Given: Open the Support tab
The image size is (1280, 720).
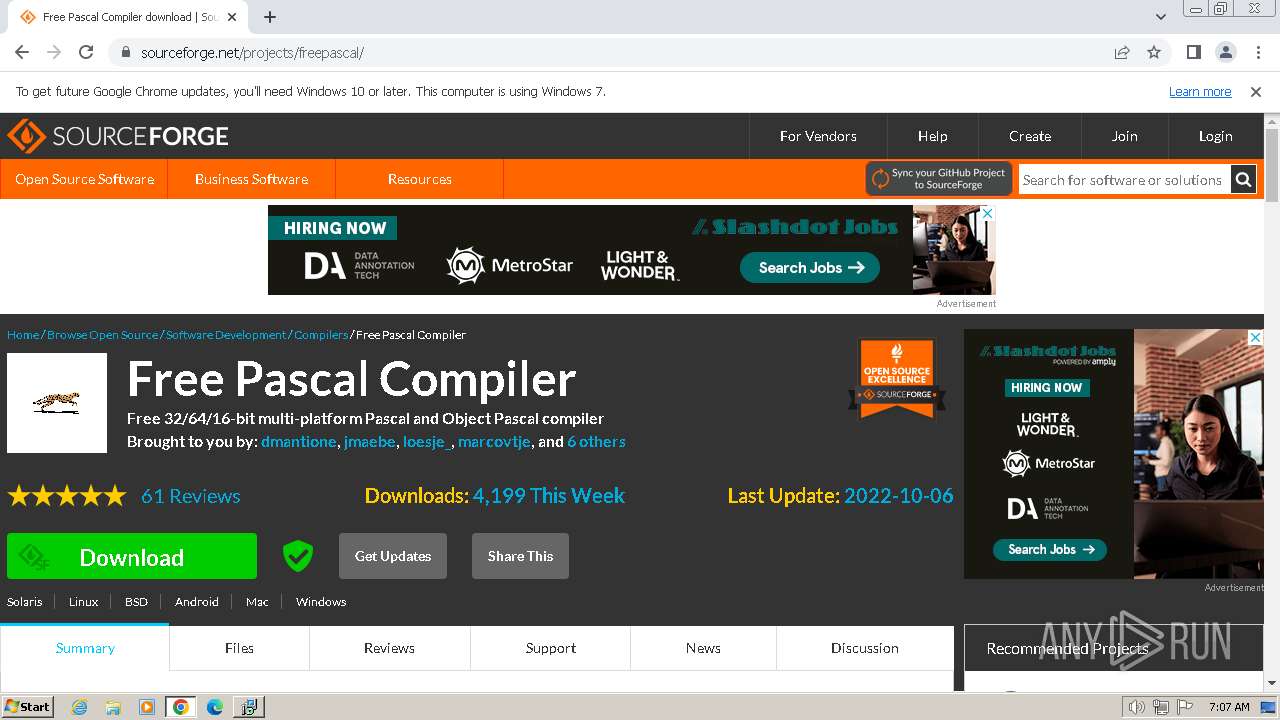Looking at the screenshot, I should [551, 648].
